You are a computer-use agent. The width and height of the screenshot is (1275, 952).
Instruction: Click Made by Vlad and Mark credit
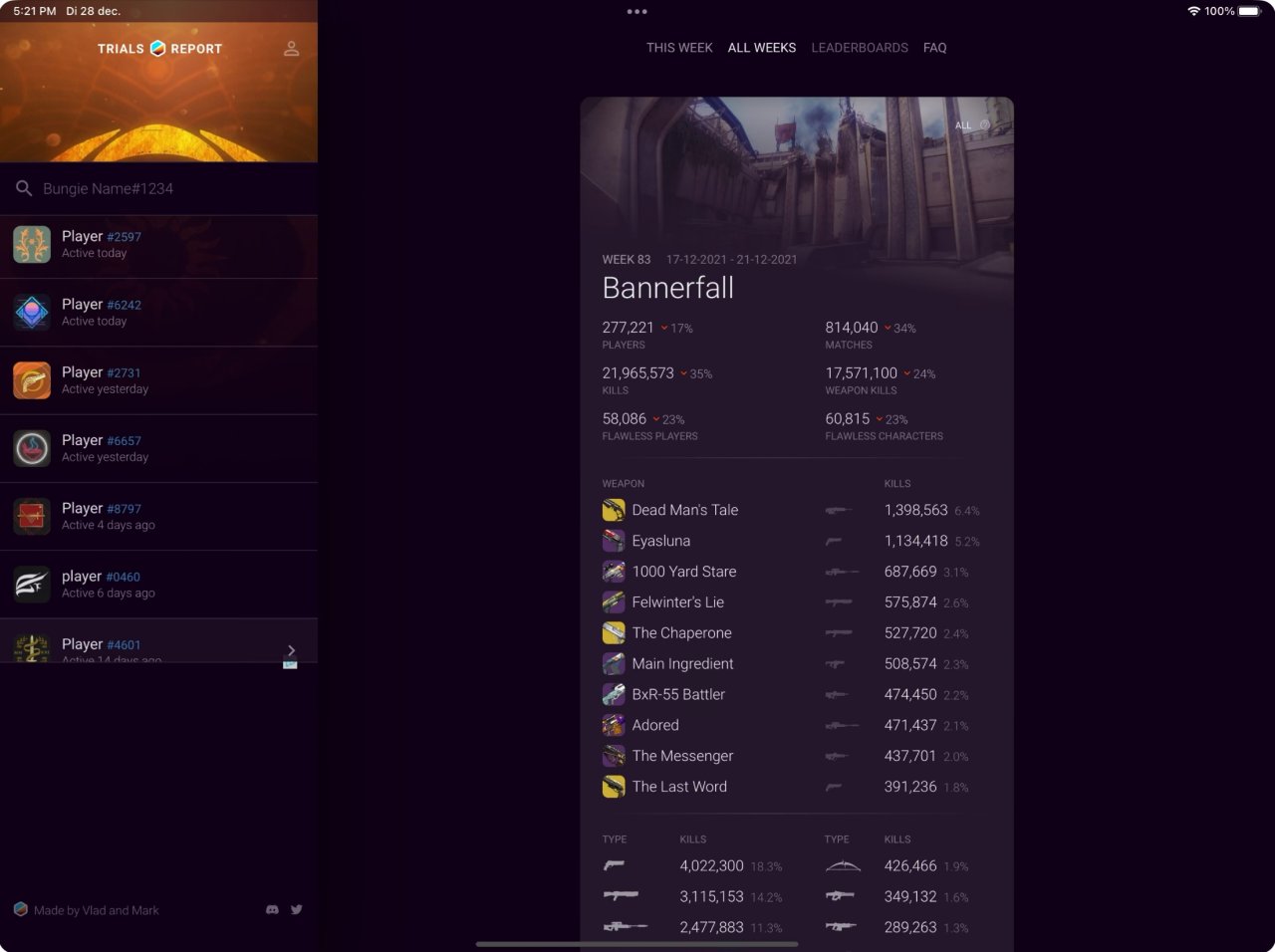97,910
